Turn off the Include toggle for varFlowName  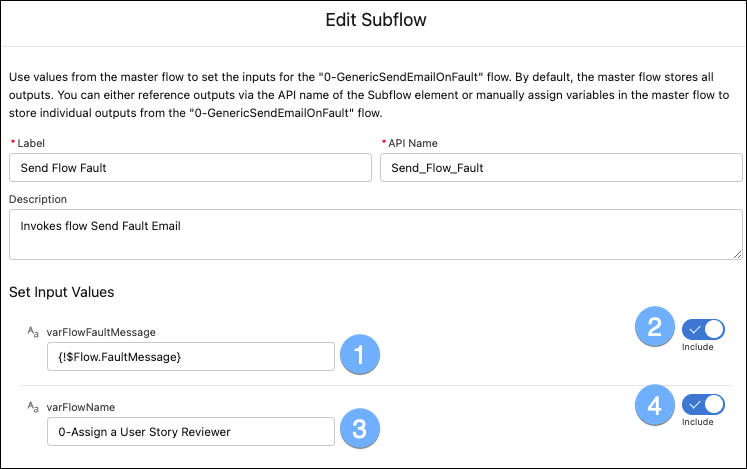[x=703, y=405]
